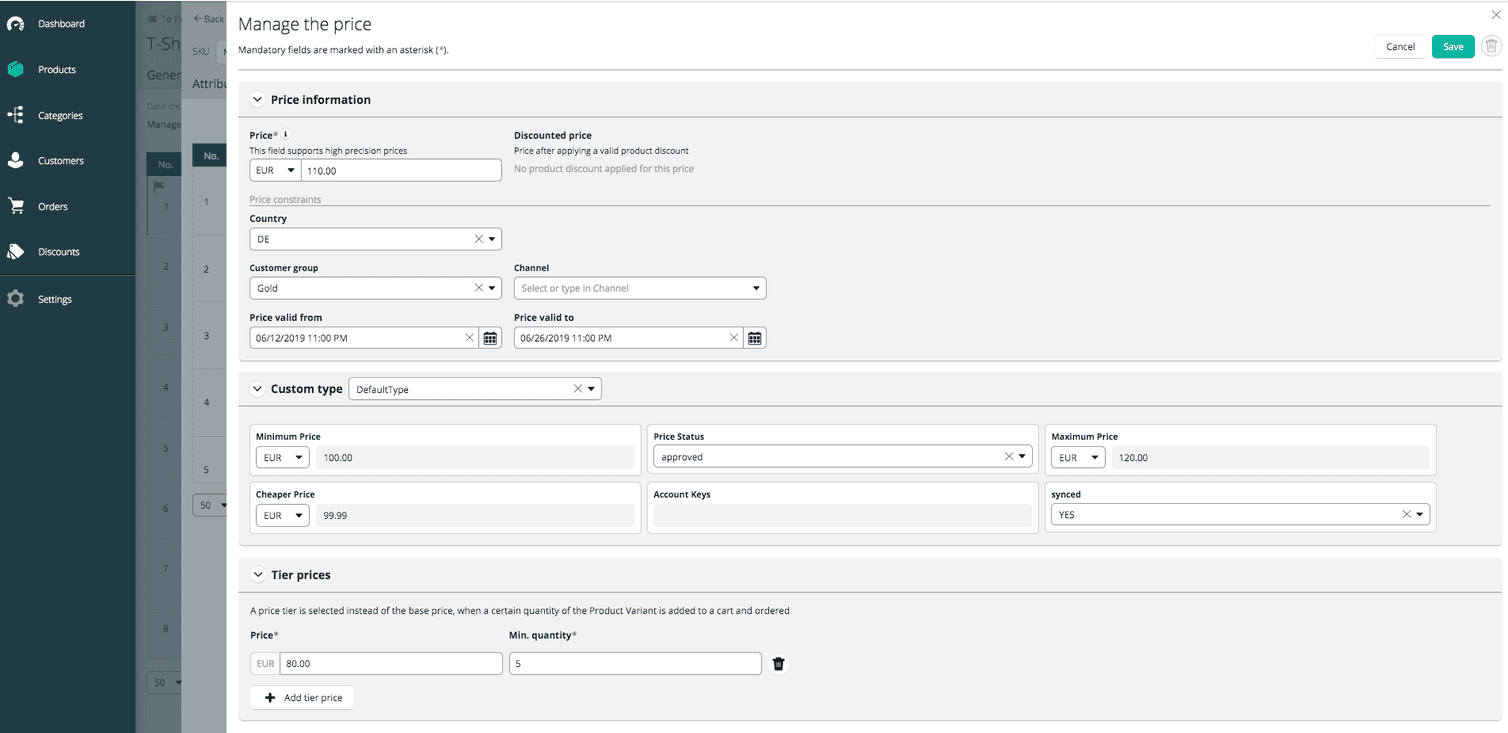Open the Categories section
Image resolution: width=1508 pixels, height=733 pixels.
click(60, 115)
